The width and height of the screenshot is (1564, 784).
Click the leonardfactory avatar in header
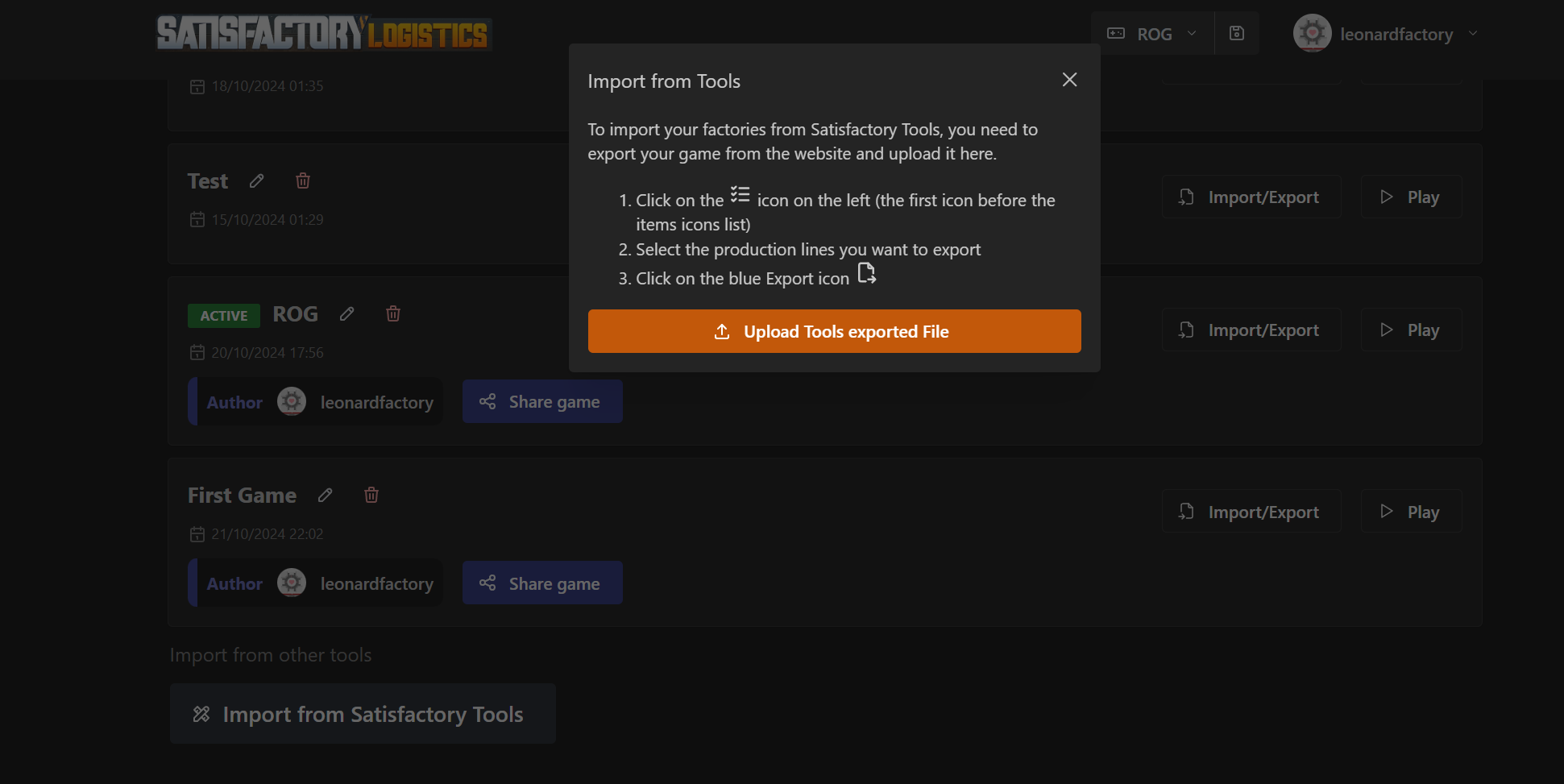tap(1312, 34)
